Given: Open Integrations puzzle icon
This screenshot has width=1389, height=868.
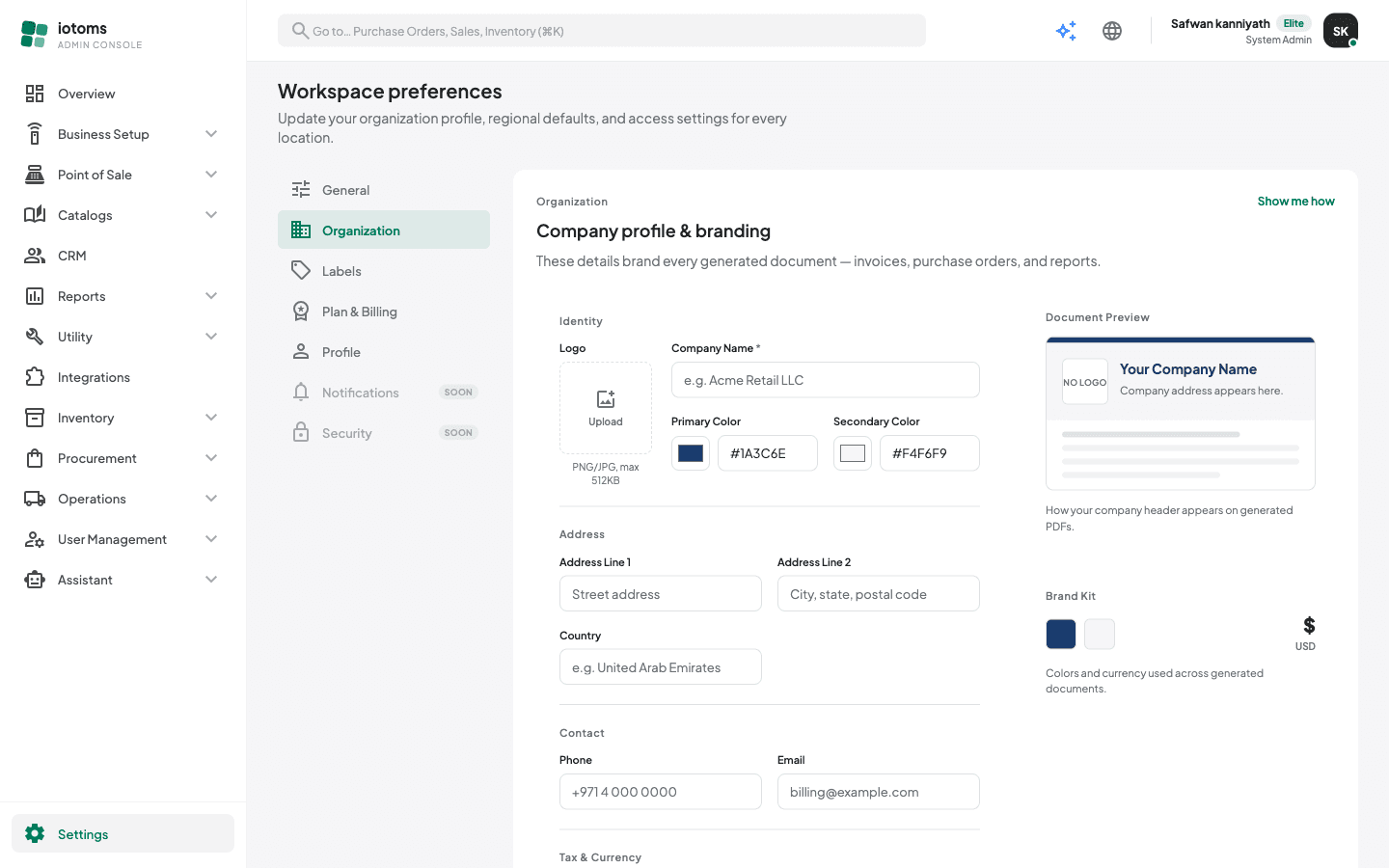Looking at the screenshot, I should coord(35,377).
